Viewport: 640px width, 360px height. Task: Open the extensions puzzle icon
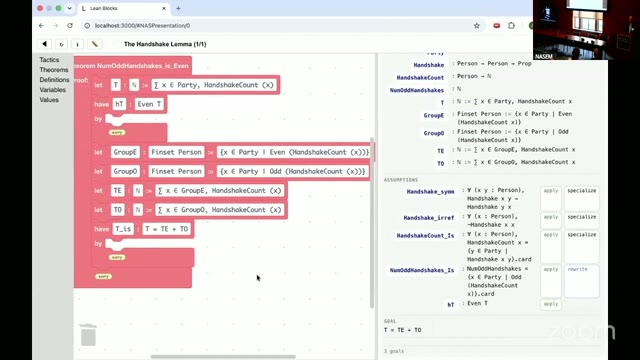(x=511, y=25)
